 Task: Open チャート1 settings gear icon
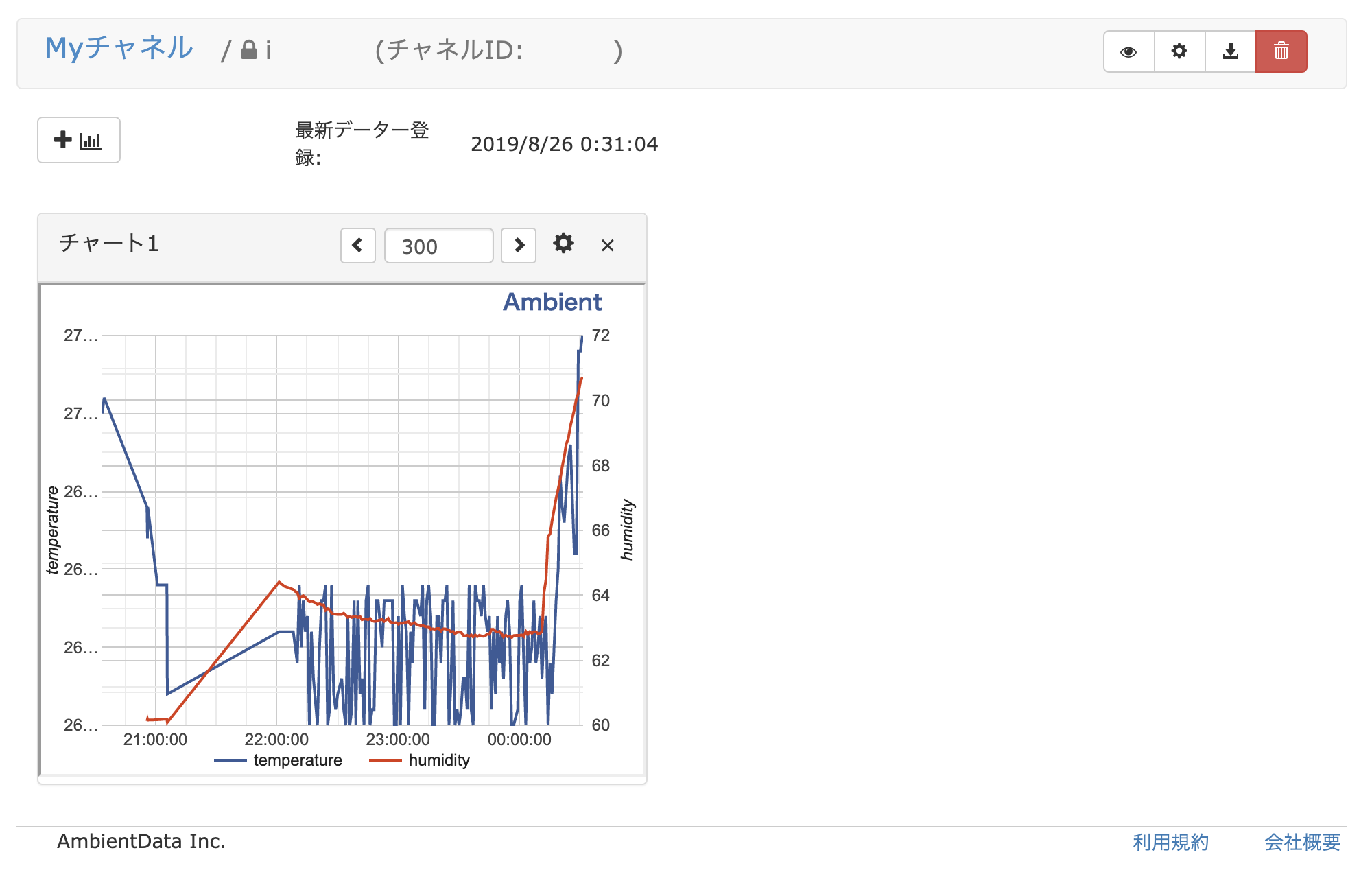(x=563, y=244)
